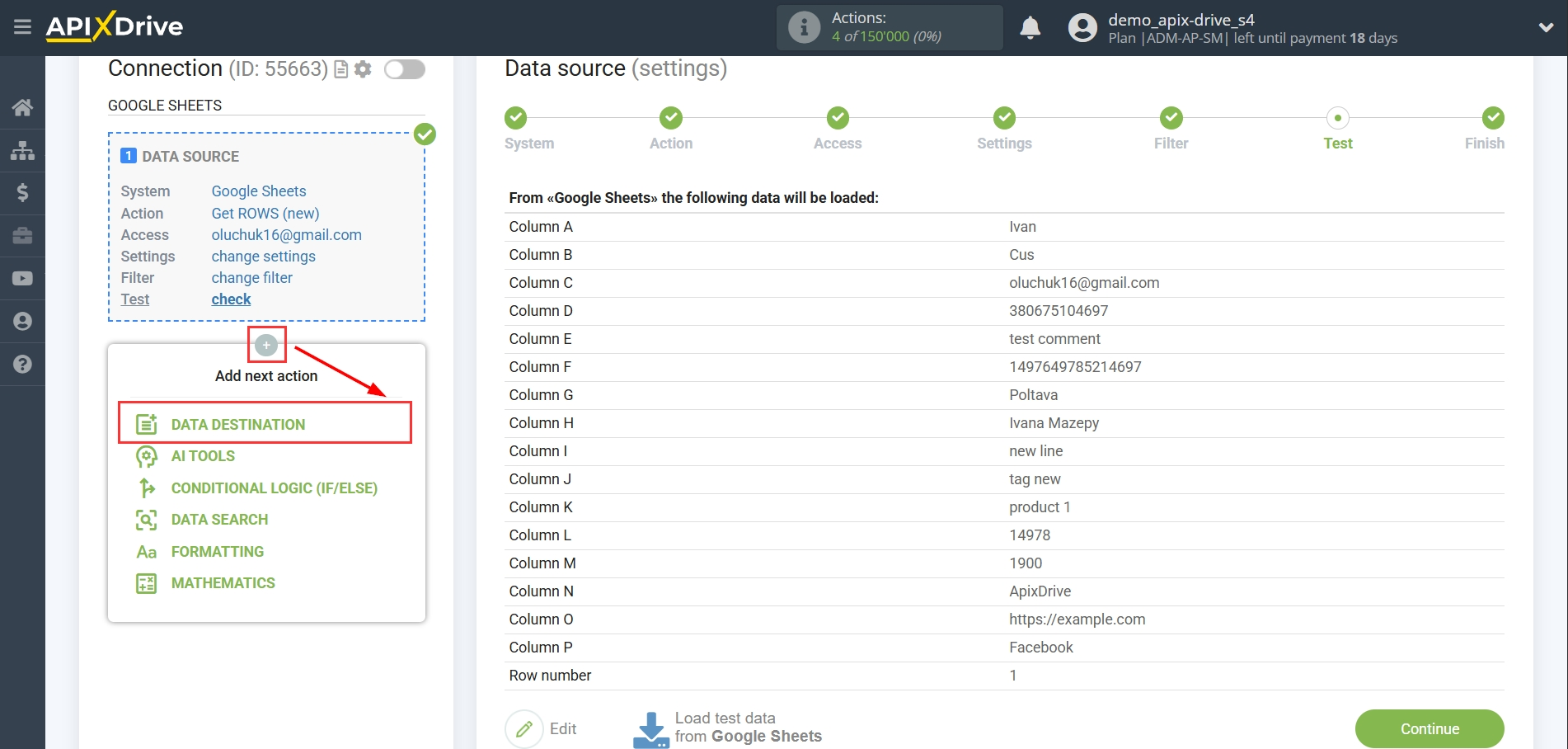Expand the account dropdown chevron
Image resolution: width=1568 pixels, height=749 pixels.
click(1546, 27)
